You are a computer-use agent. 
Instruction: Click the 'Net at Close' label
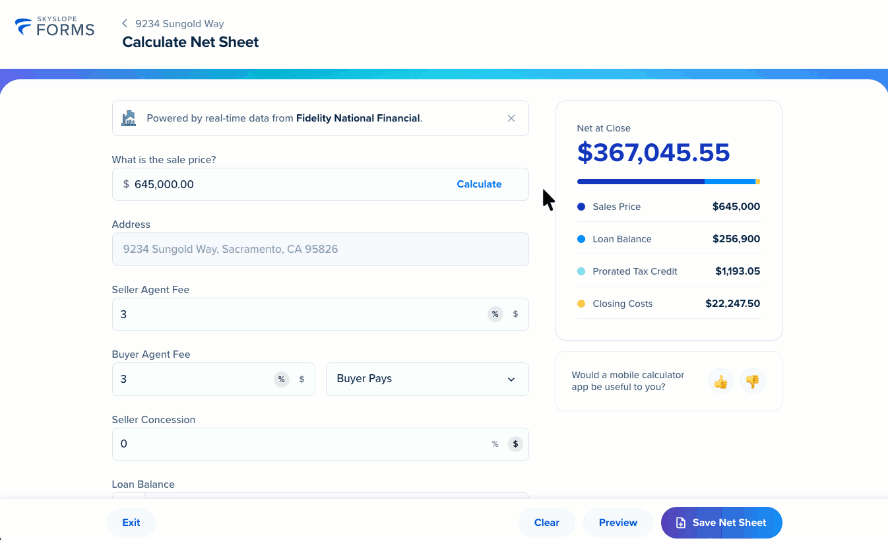[x=603, y=128]
